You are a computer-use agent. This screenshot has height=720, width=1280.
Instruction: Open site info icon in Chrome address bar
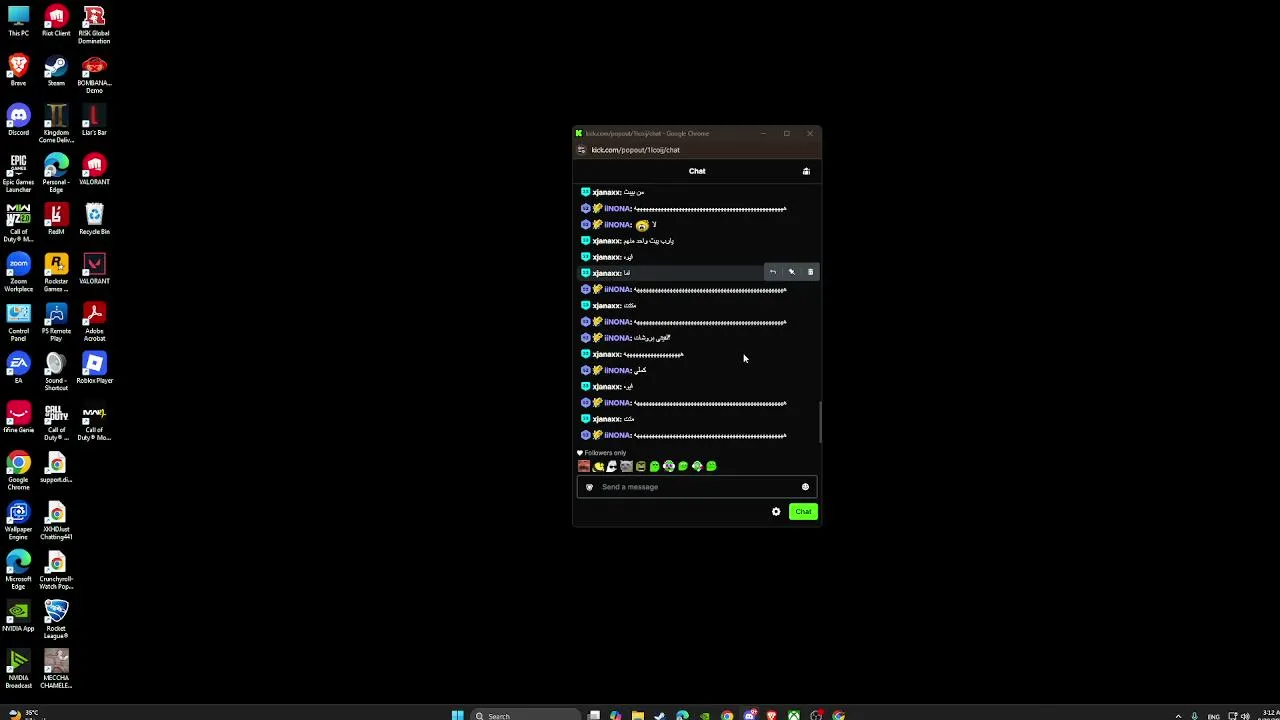[x=581, y=150]
